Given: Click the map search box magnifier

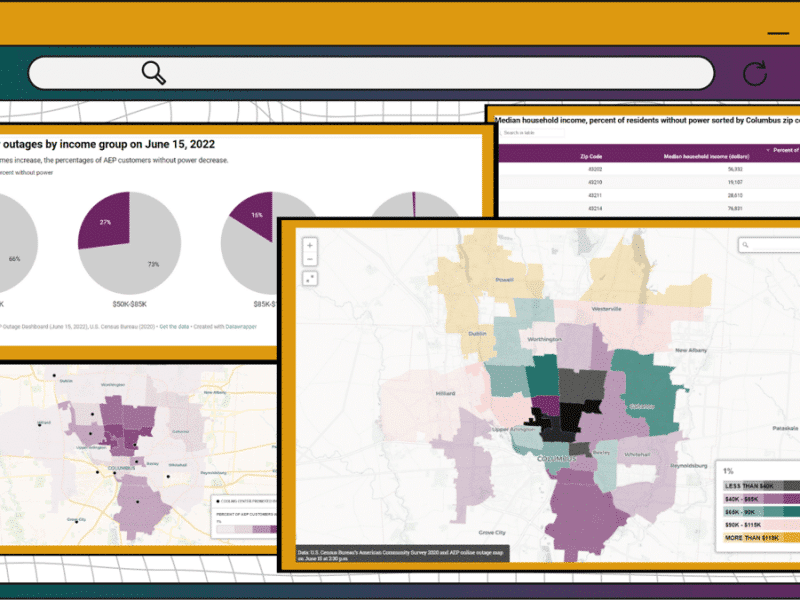Looking at the screenshot, I should pyautogui.click(x=748, y=245).
